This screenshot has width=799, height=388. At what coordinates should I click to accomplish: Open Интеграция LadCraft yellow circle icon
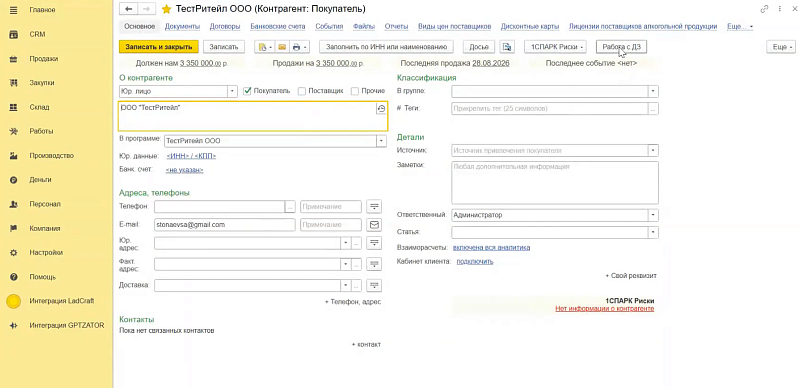(x=14, y=301)
